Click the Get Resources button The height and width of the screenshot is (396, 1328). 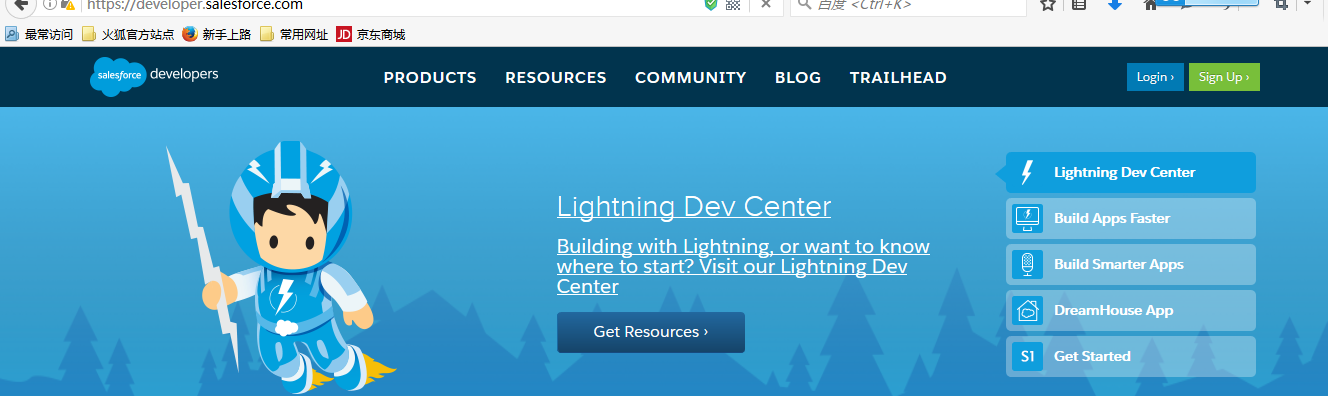point(651,332)
